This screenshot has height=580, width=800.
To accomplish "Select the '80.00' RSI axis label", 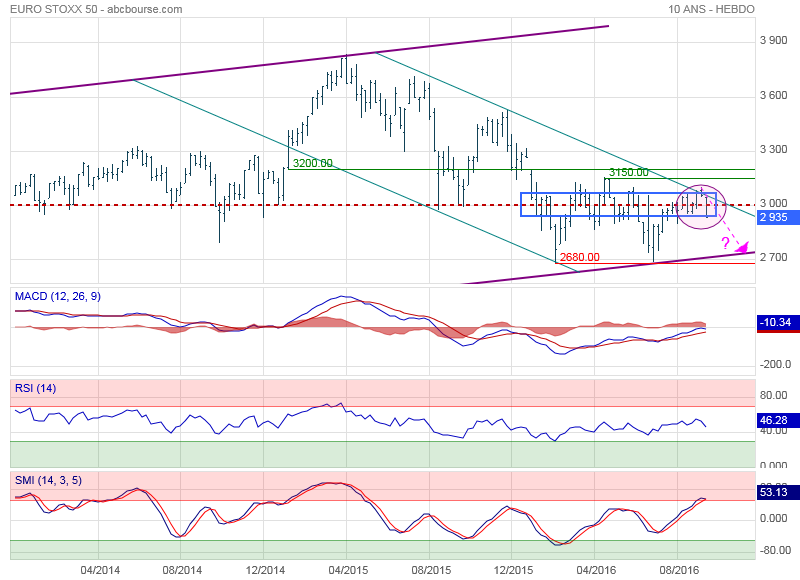I will [x=773, y=395].
